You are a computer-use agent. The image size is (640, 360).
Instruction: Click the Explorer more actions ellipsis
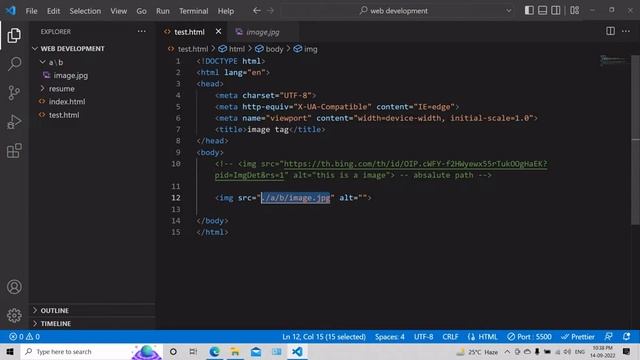pos(141,31)
